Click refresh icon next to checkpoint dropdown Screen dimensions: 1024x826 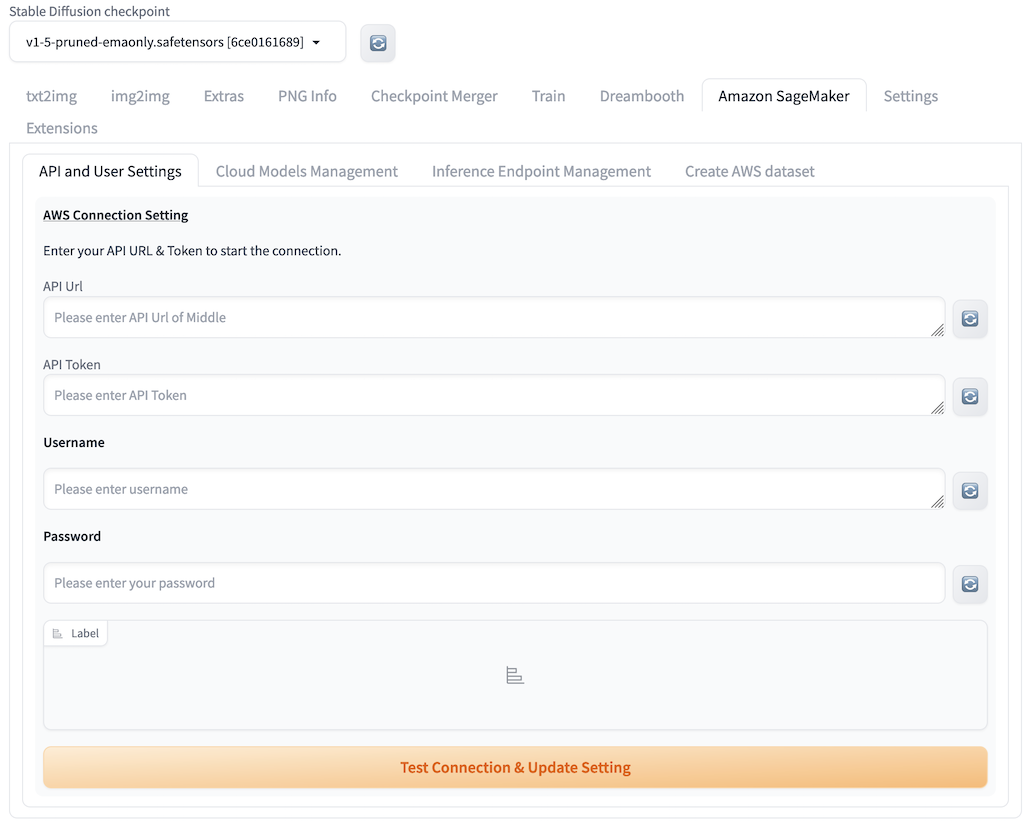[x=377, y=43]
